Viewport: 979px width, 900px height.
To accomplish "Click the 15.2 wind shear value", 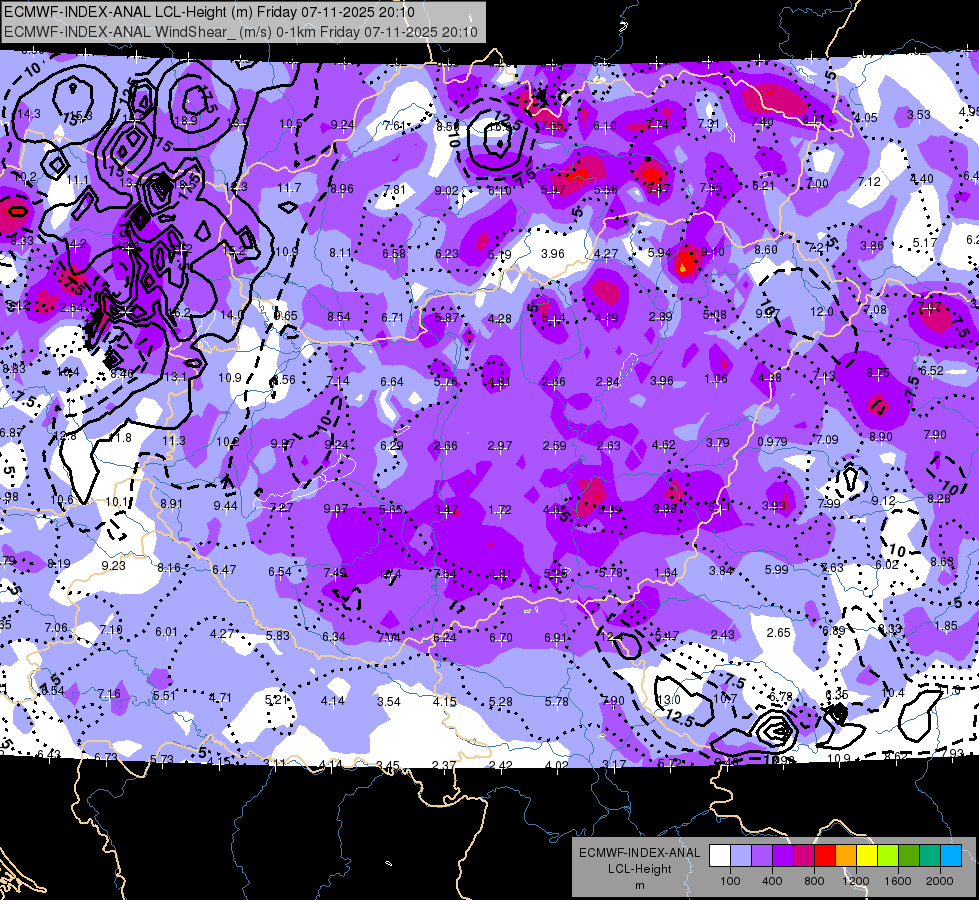I will click(x=234, y=250).
